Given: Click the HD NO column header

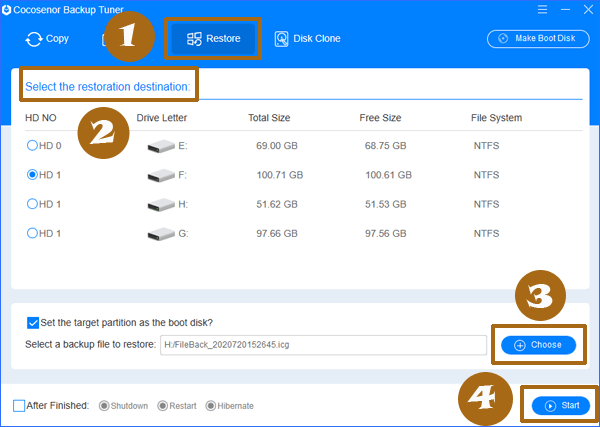Looking at the screenshot, I should (x=41, y=118).
